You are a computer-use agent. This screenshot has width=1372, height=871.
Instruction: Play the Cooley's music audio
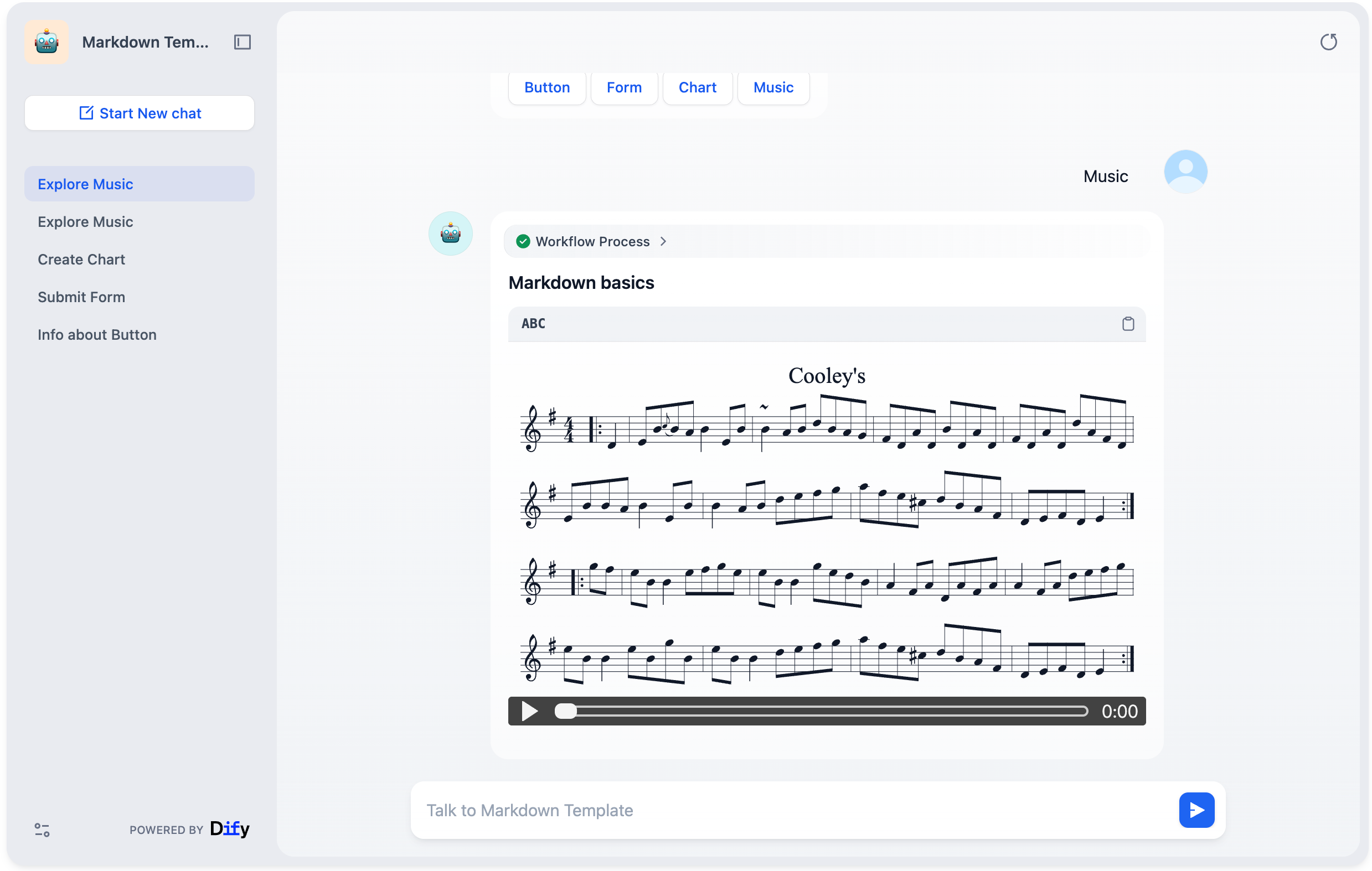tap(529, 711)
